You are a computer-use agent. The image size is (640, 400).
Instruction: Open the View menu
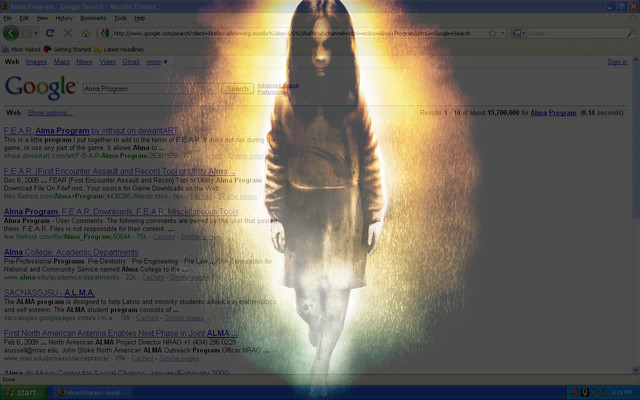click(42, 18)
